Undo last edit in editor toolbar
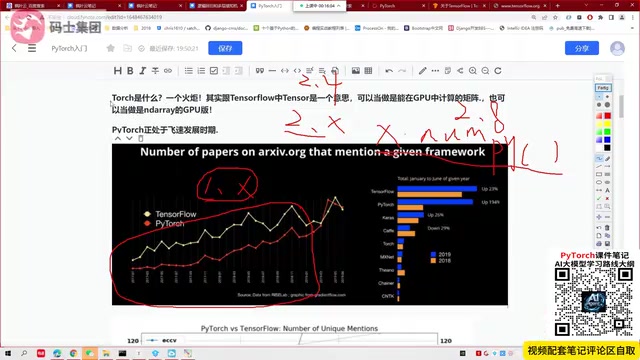The height and width of the screenshot is (360, 640). coord(389,71)
